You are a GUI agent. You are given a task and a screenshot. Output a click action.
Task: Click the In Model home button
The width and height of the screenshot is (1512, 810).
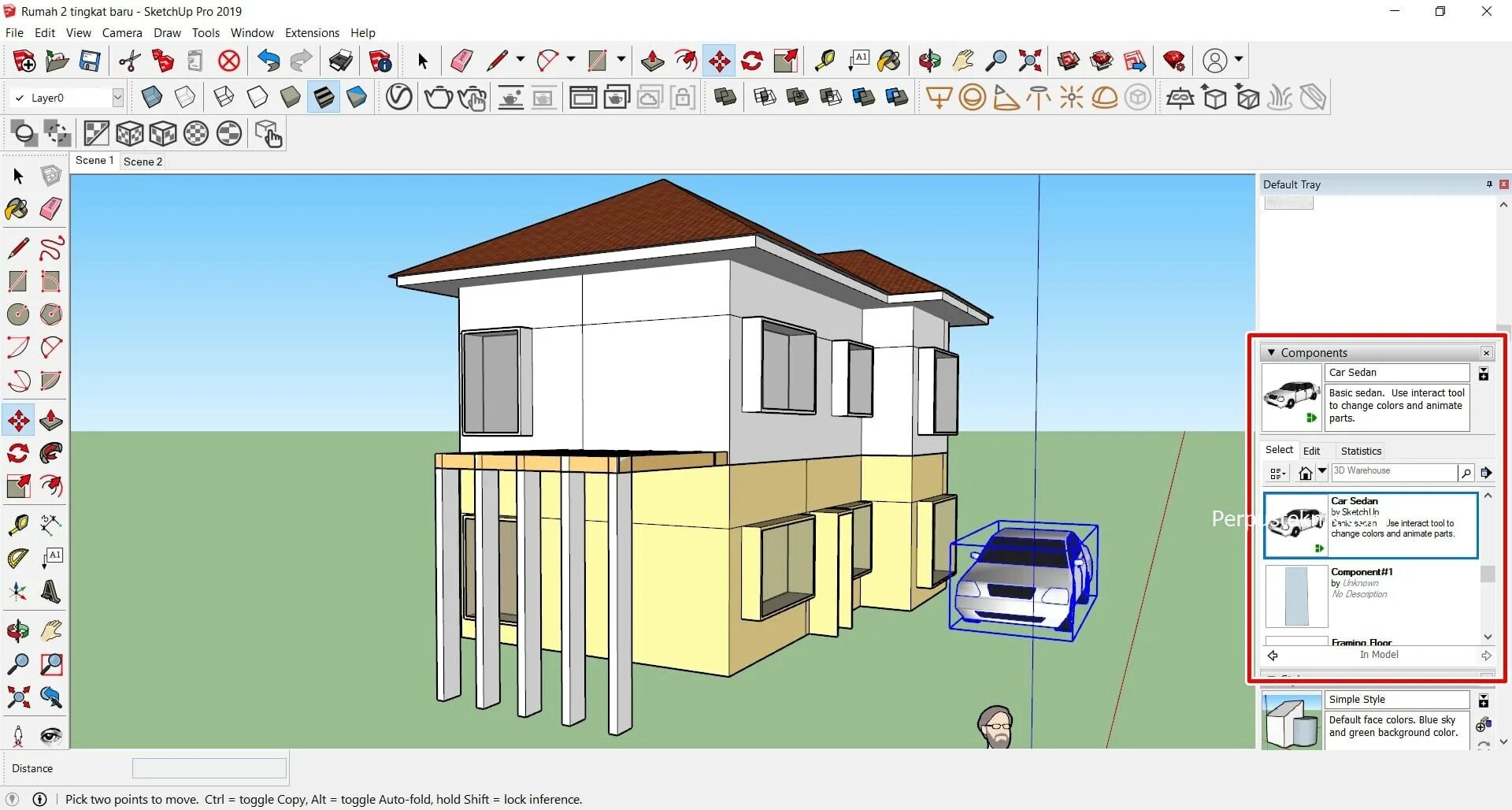[1305, 473]
